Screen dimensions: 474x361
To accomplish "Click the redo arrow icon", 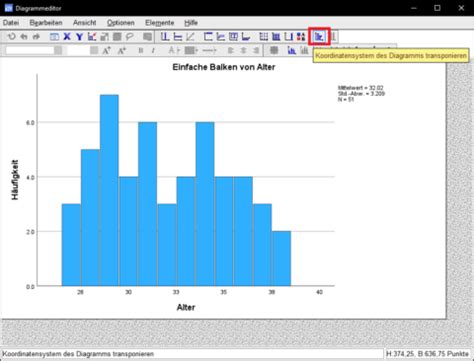I will point(36,37).
